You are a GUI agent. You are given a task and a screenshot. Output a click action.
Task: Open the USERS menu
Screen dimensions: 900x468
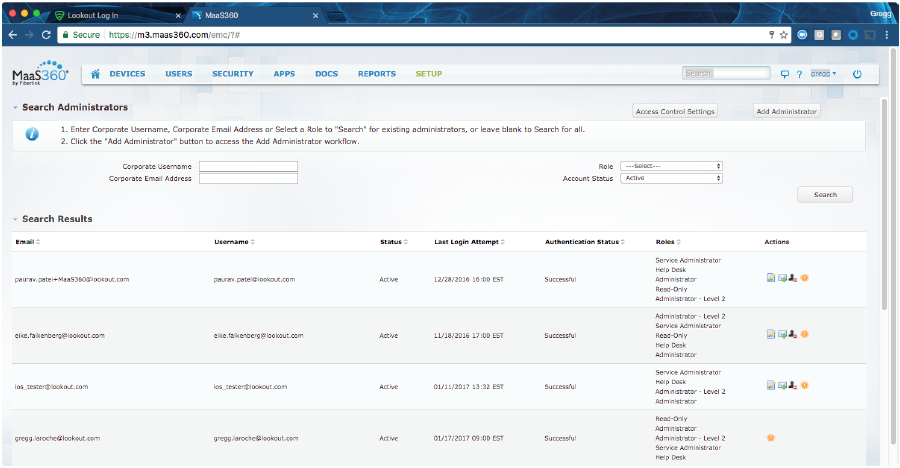(179, 74)
